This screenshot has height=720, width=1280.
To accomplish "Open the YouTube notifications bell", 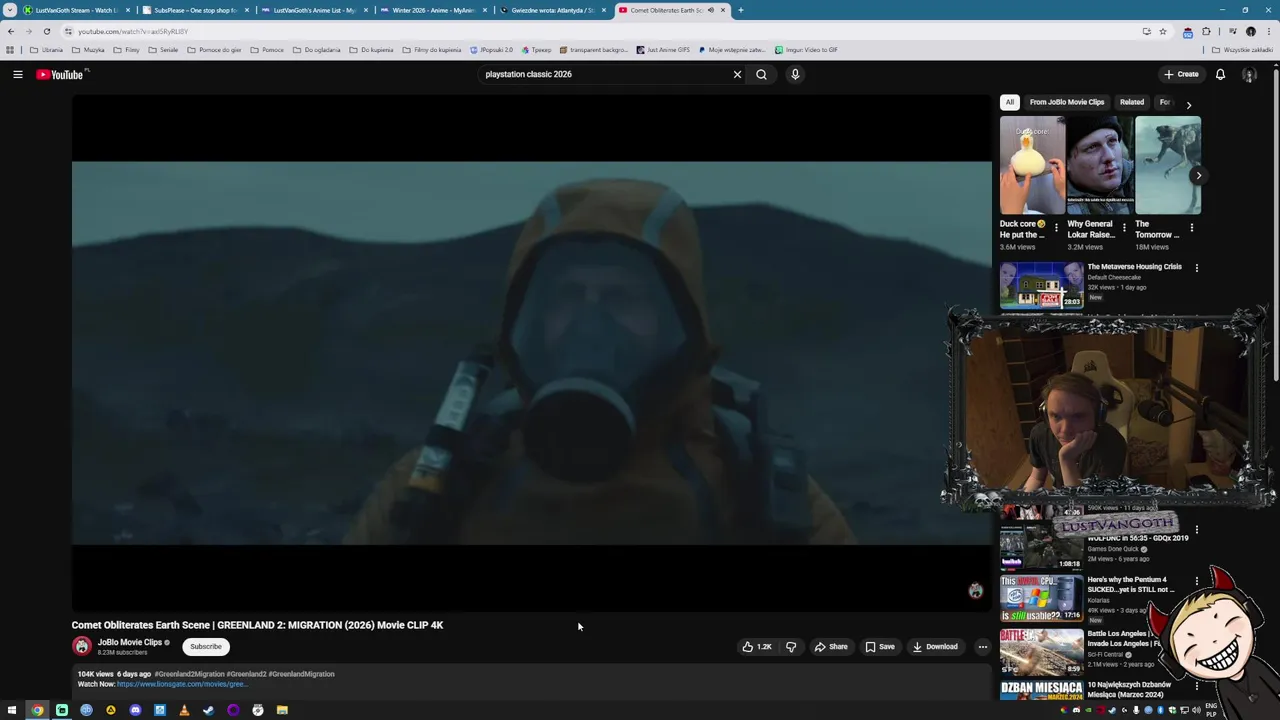I will pos(1220,74).
